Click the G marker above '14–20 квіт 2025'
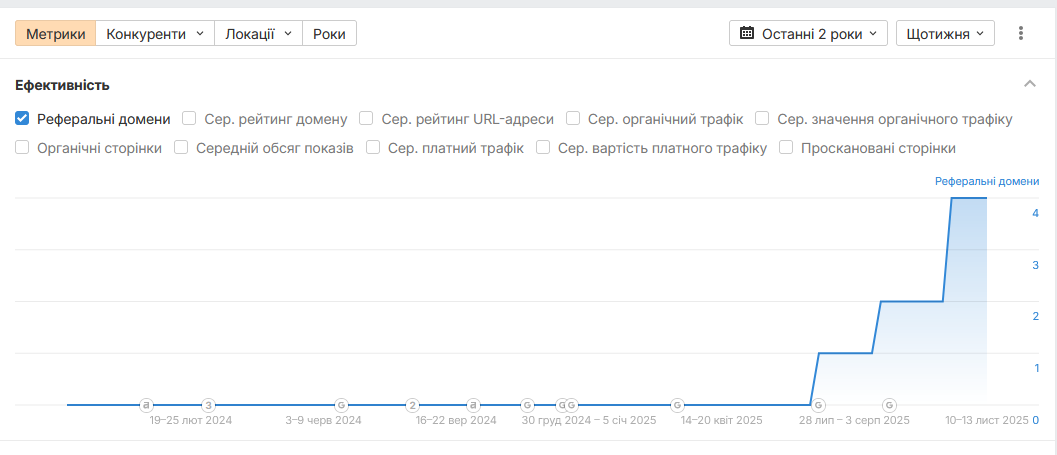The height and width of the screenshot is (455, 1057). click(677, 405)
